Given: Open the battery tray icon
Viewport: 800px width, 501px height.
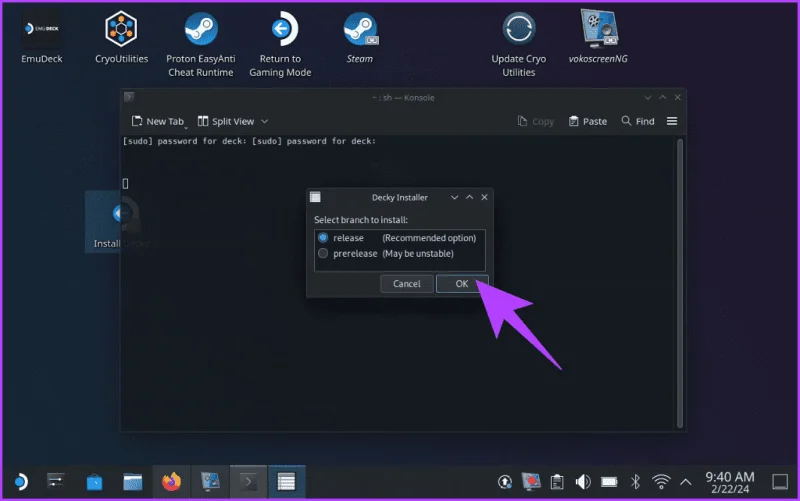Looking at the screenshot, I should 609,482.
